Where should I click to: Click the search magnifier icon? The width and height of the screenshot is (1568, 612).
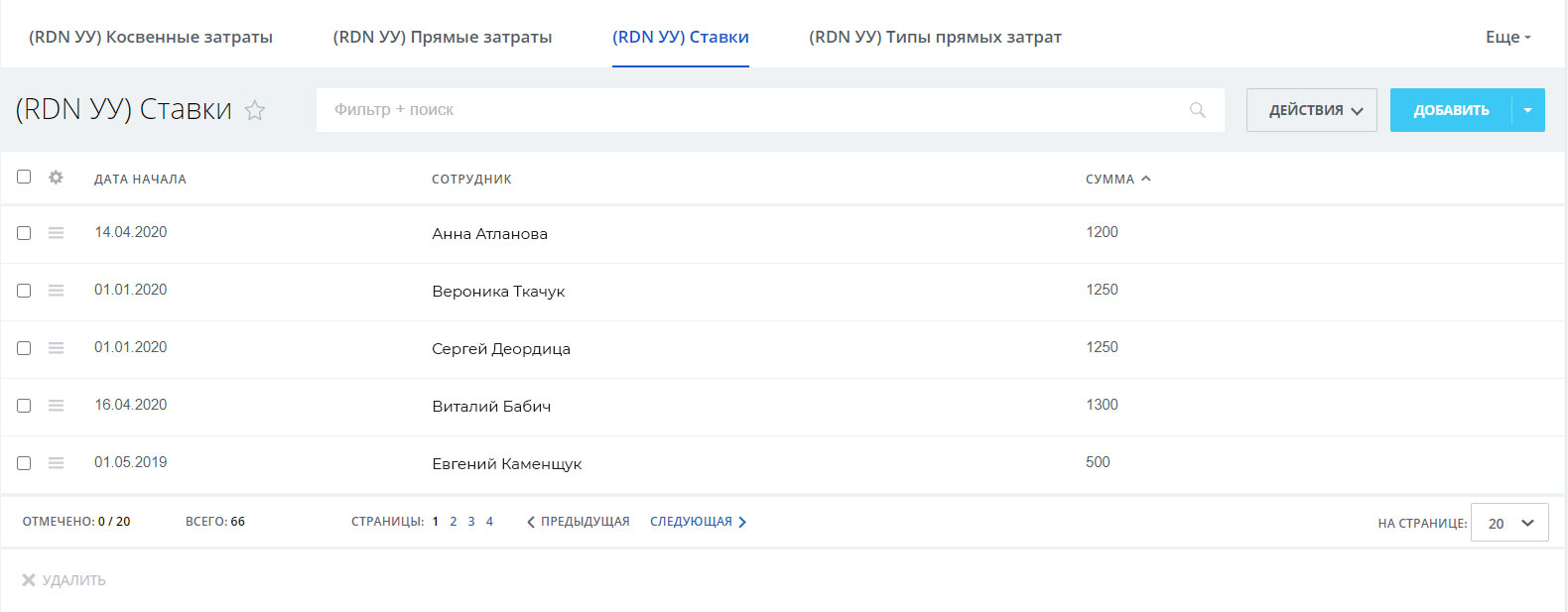tap(1198, 110)
